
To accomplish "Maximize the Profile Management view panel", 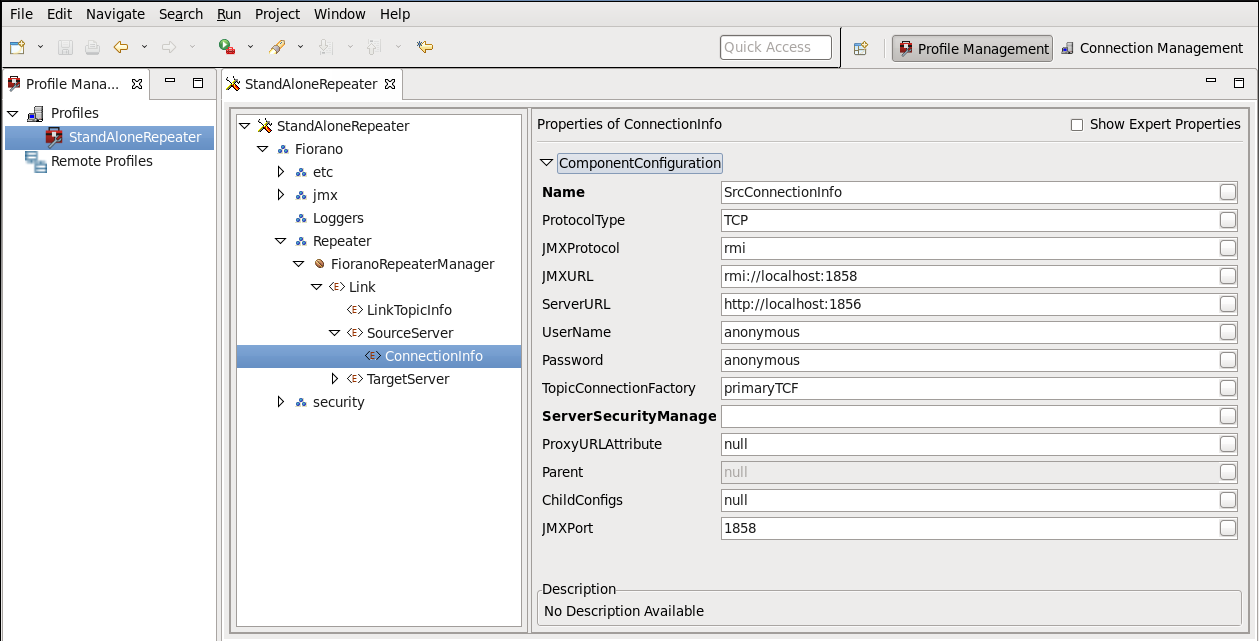I will (x=198, y=83).
